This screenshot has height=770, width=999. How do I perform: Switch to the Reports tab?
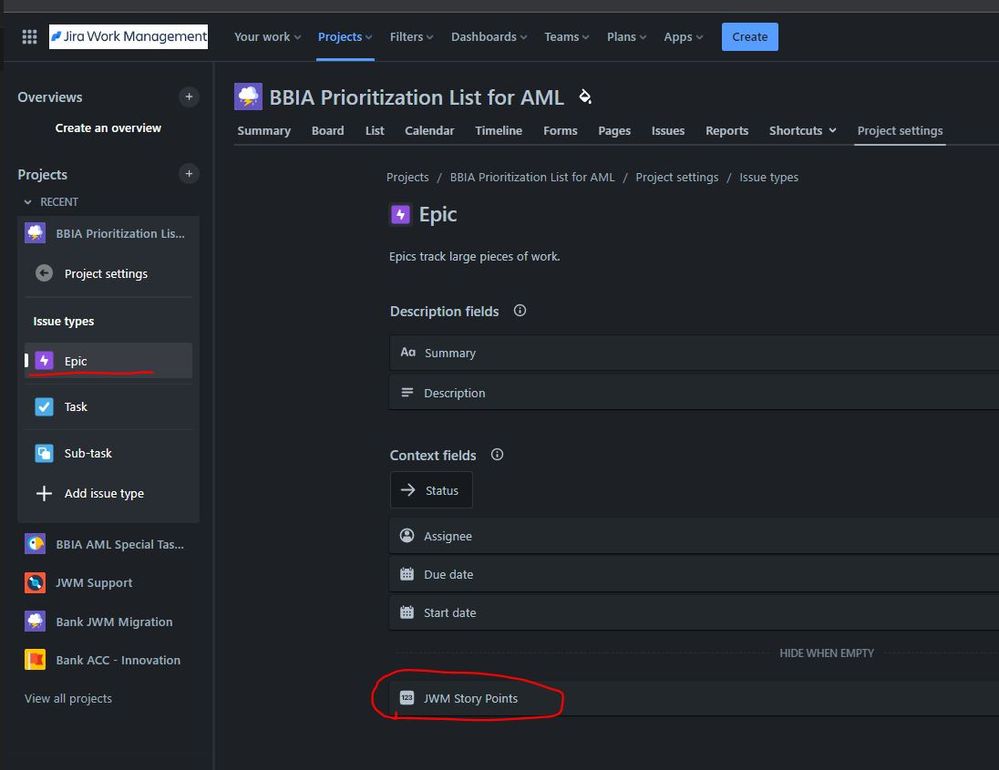(727, 131)
